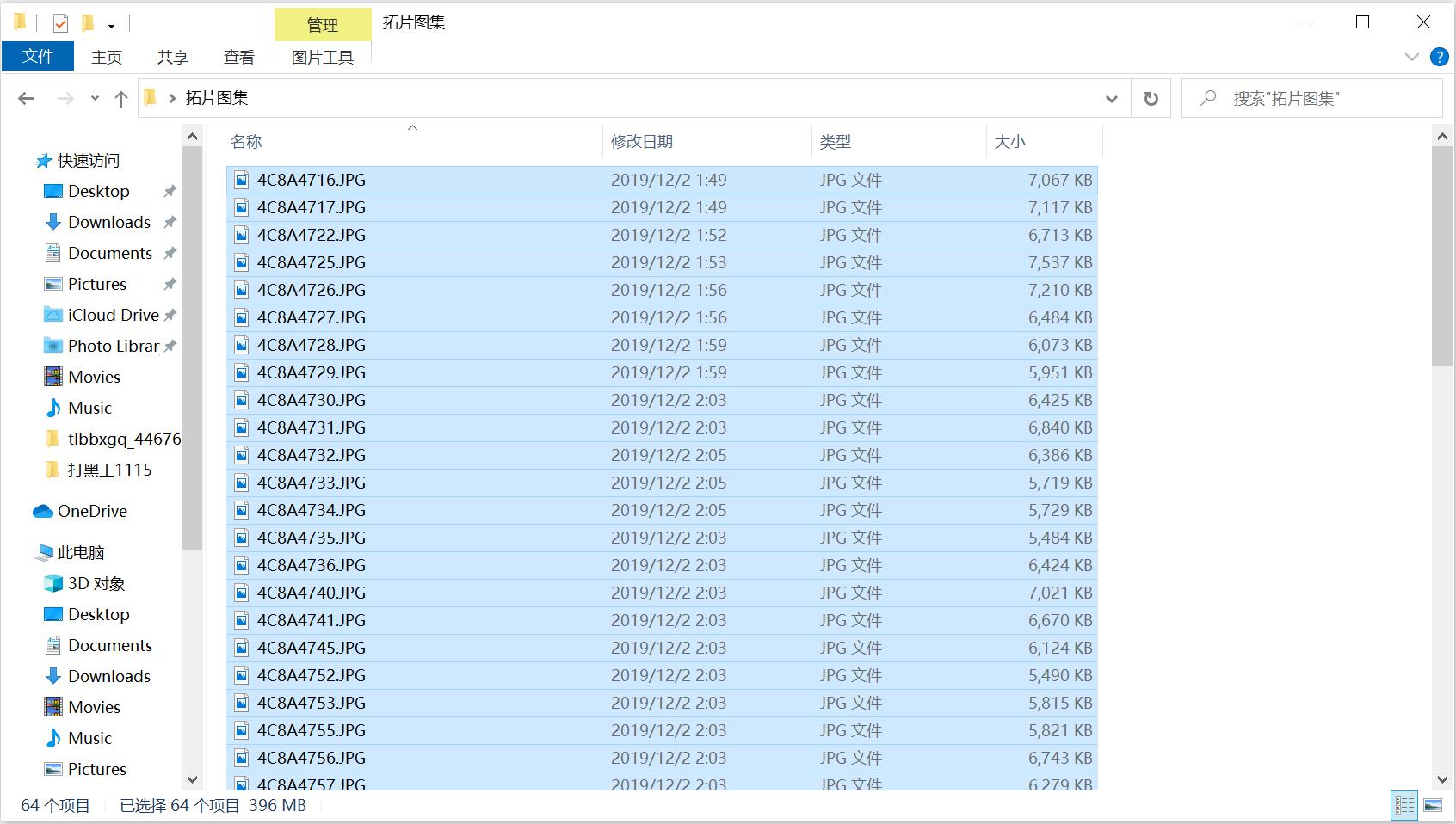Image resolution: width=1456 pixels, height=824 pixels.
Task: Switch to the details view icon
Action: point(1404,805)
